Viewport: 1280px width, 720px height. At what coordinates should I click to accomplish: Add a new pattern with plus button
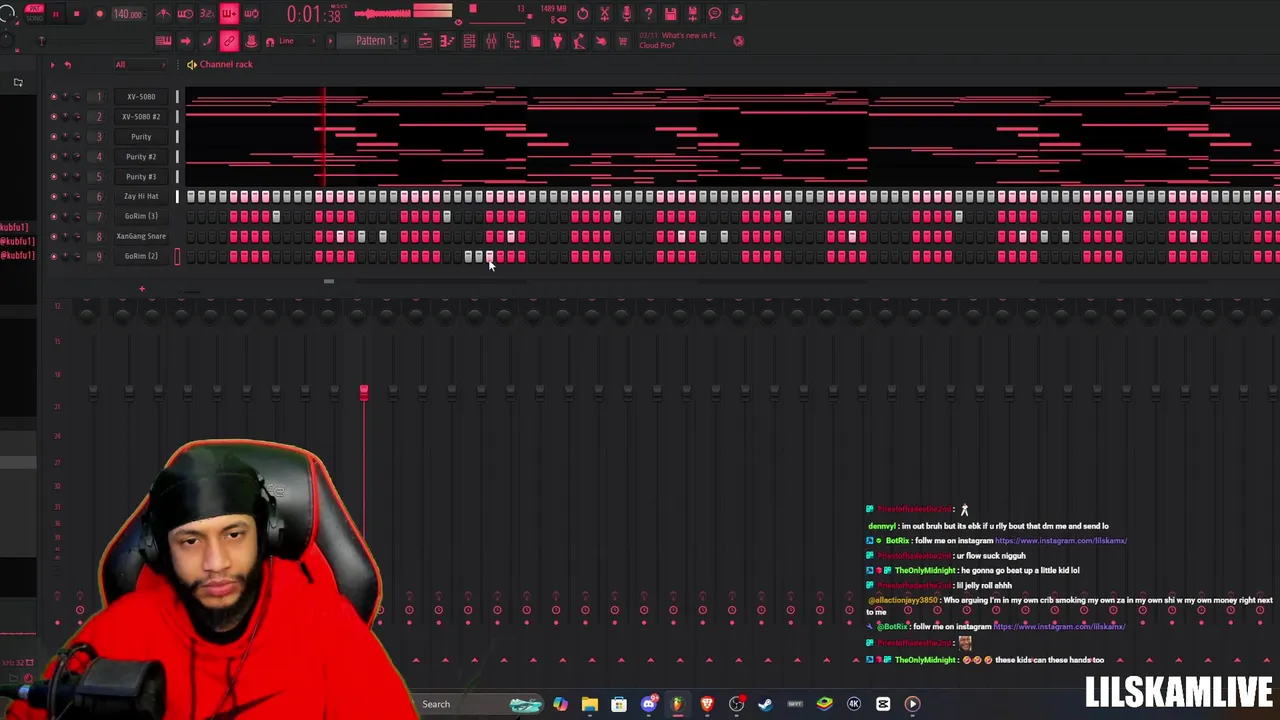[404, 41]
